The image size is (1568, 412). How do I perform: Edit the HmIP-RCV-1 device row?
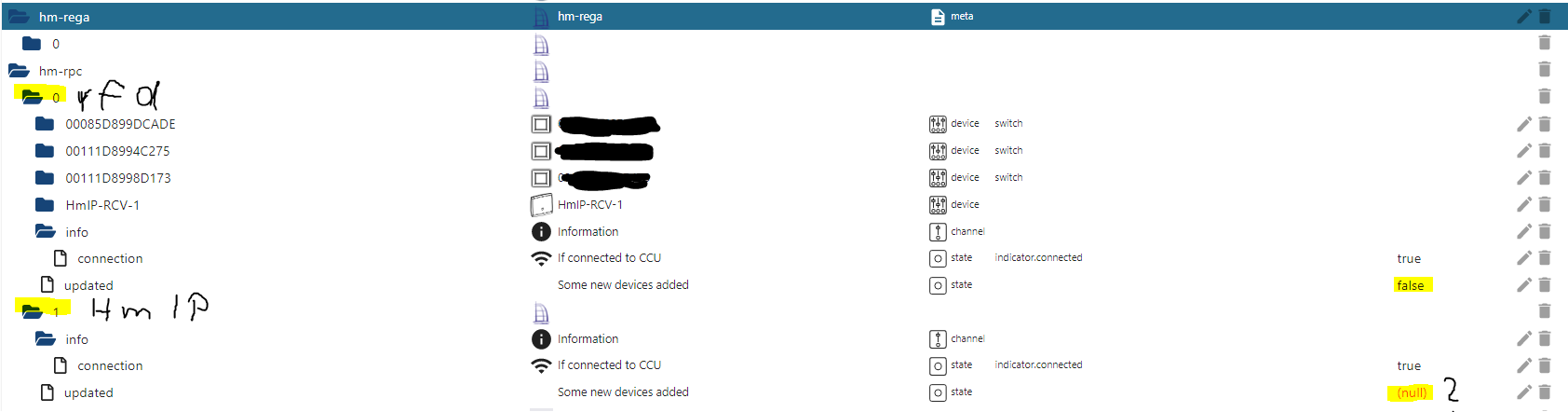tap(1524, 205)
